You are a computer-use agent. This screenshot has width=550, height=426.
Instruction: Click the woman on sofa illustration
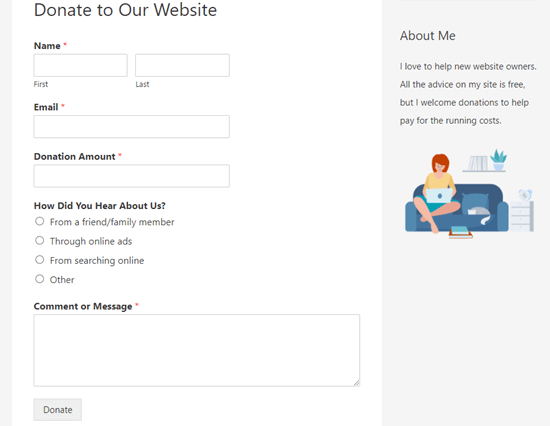(x=469, y=194)
